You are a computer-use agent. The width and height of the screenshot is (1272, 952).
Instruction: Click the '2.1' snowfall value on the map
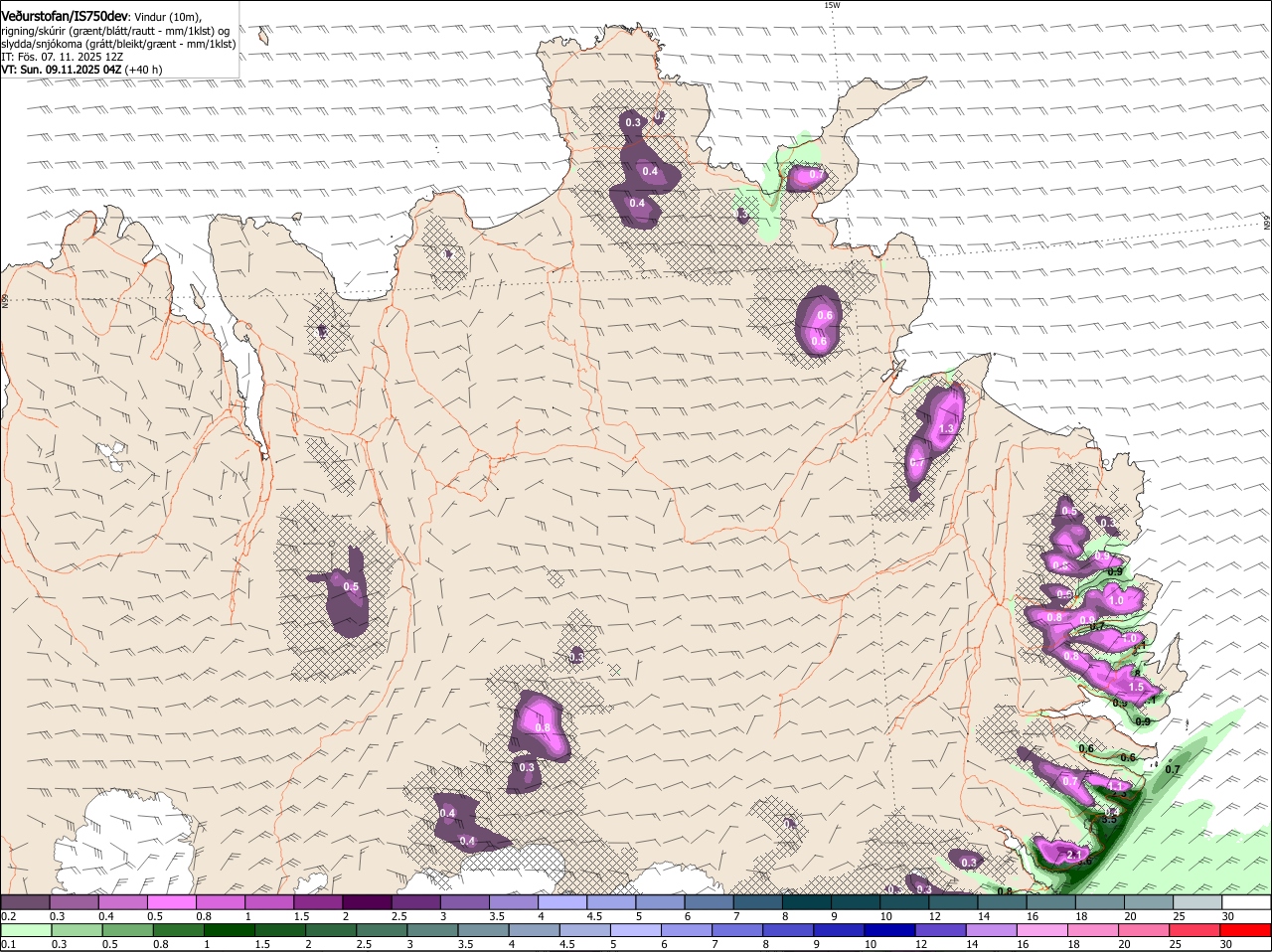(x=1073, y=856)
